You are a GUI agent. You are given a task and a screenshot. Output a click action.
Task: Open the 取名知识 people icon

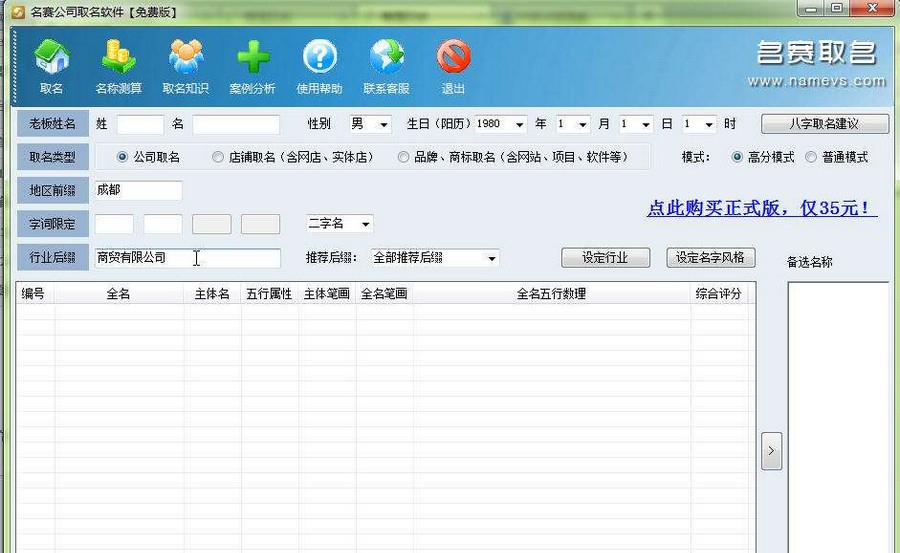click(x=186, y=58)
